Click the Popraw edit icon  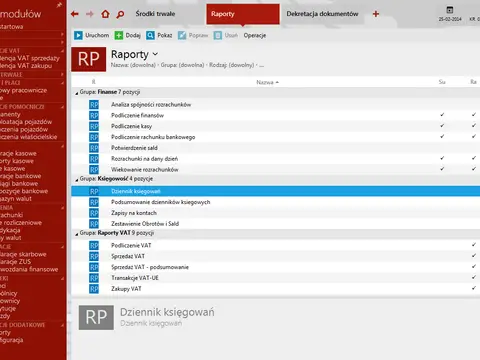point(182,35)
